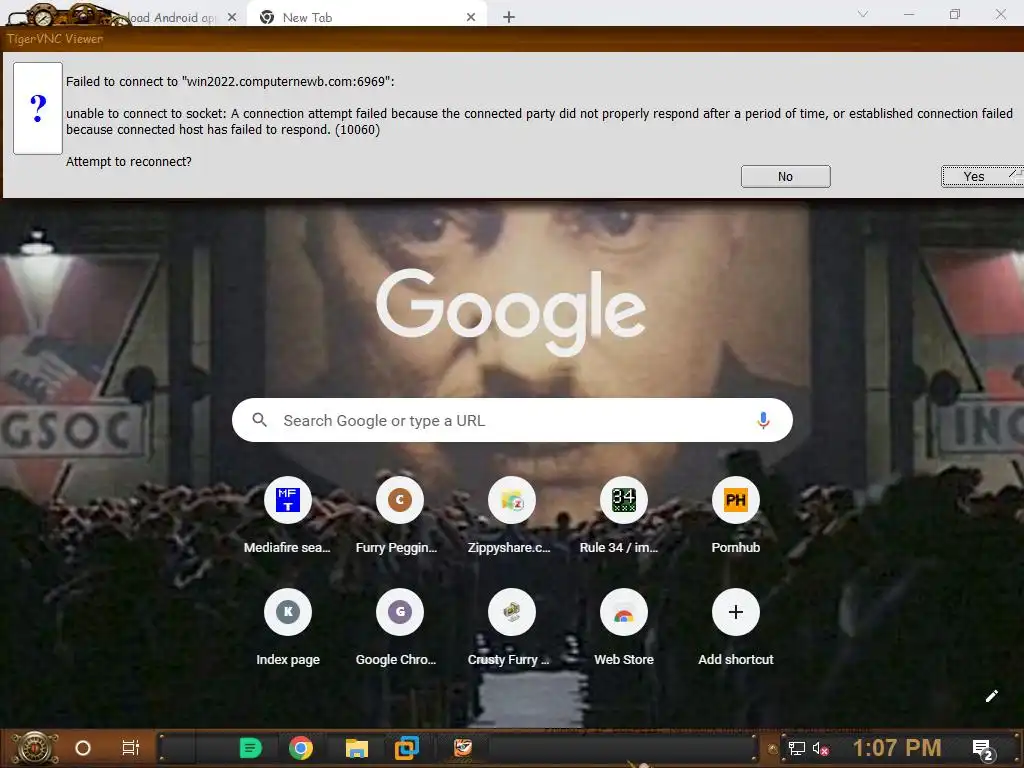Open Chrome from the taskbar
The height and width of the screenshot is (768, 1024).
[x=300, y=748]
